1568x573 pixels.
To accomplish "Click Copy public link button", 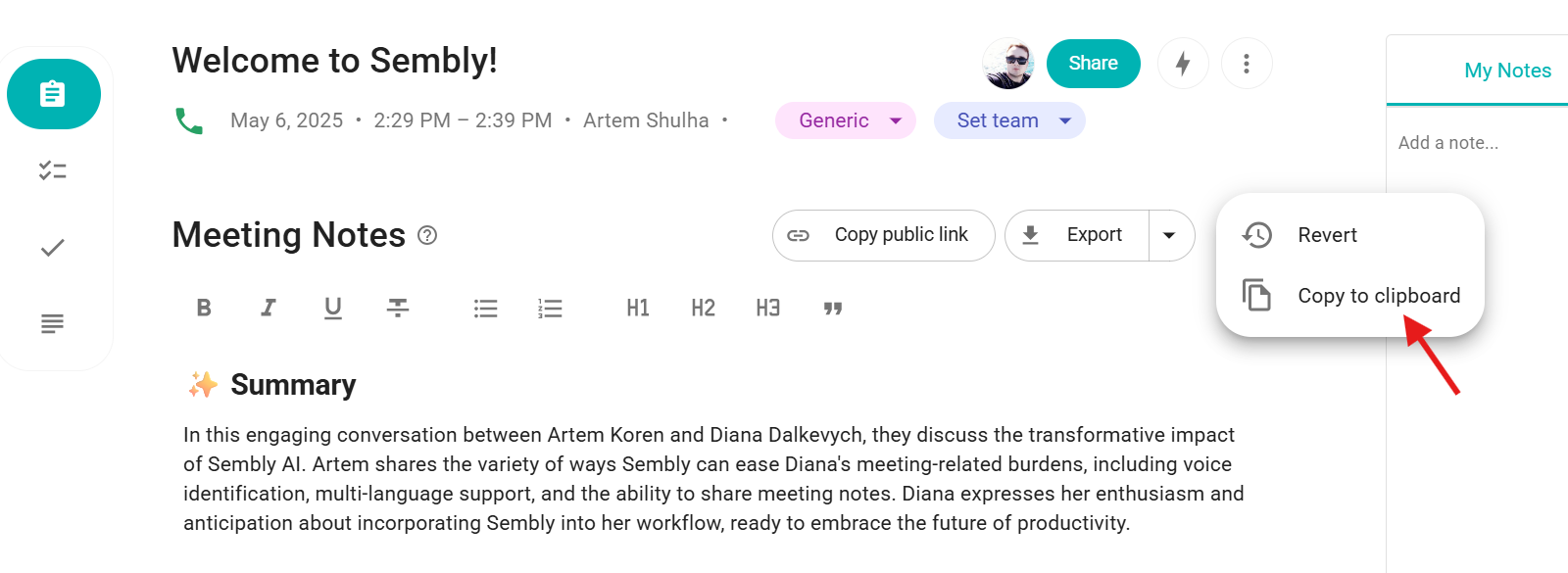I will [x=883, y=235].
